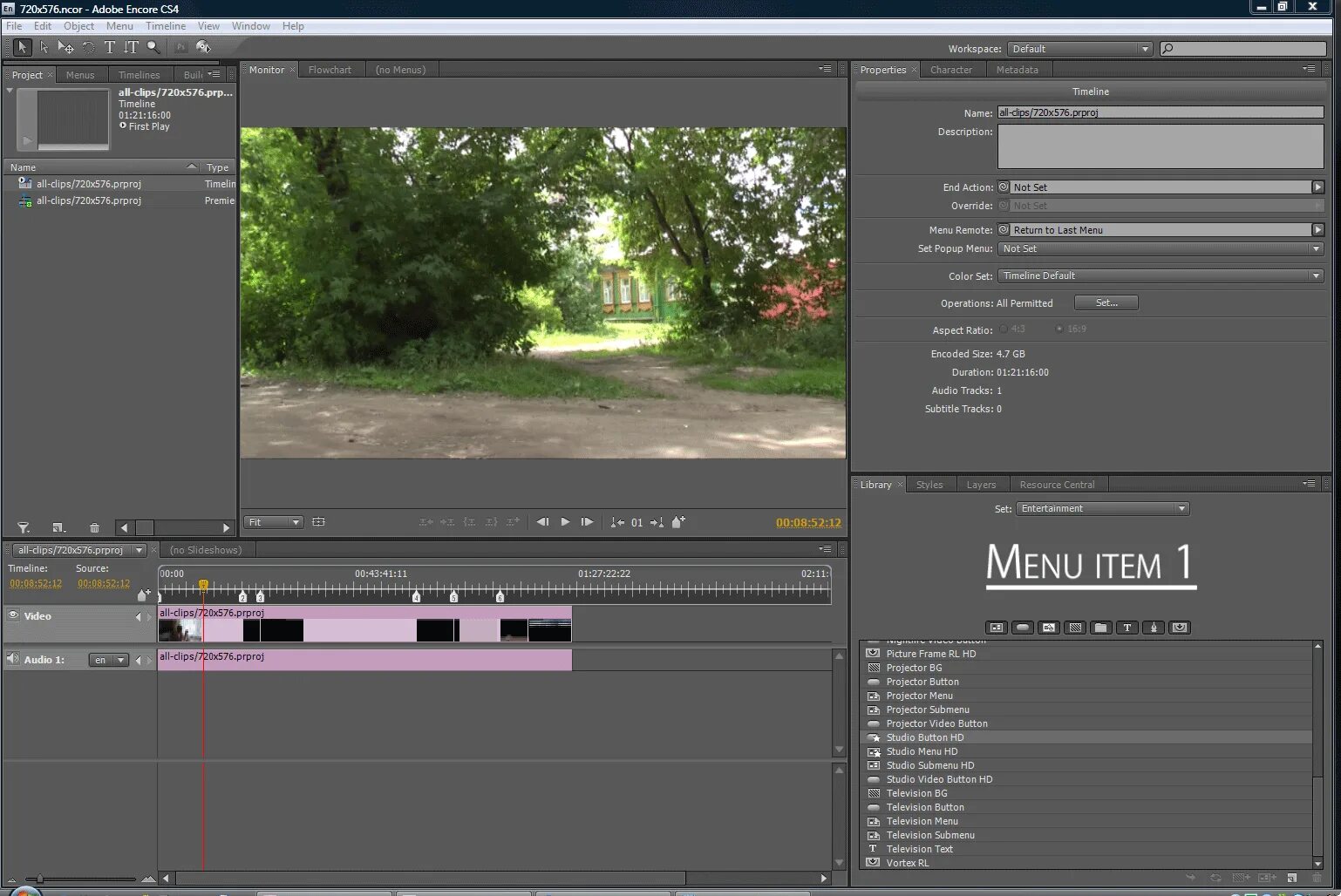Click Source timecode value in timeline panel
1341x896 pixels.
(104, 584)
